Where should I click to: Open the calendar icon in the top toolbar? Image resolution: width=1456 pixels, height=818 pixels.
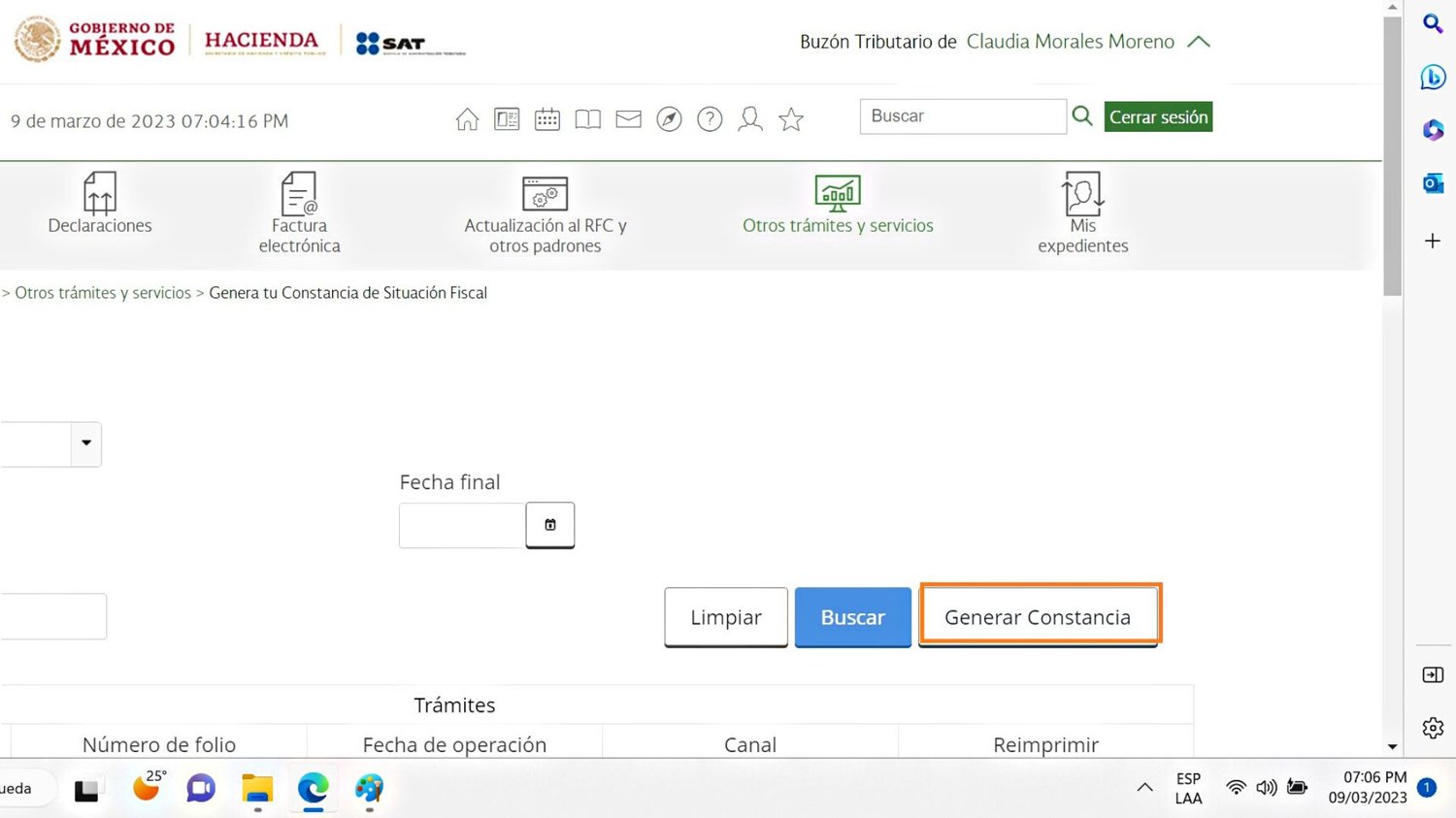[547, 119]
